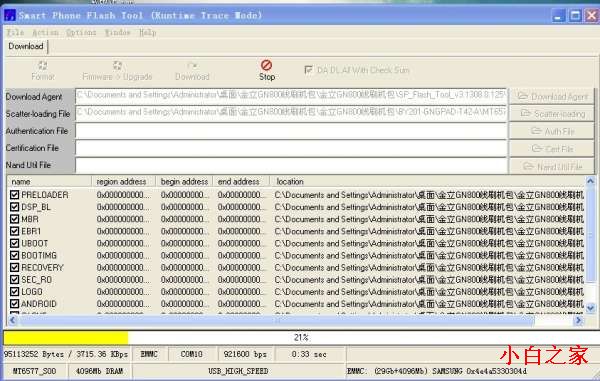Click the bytes and KBps transfer status
Viewport: 600px width, 381px height.
pyautogui.click(x=66, y=354)
